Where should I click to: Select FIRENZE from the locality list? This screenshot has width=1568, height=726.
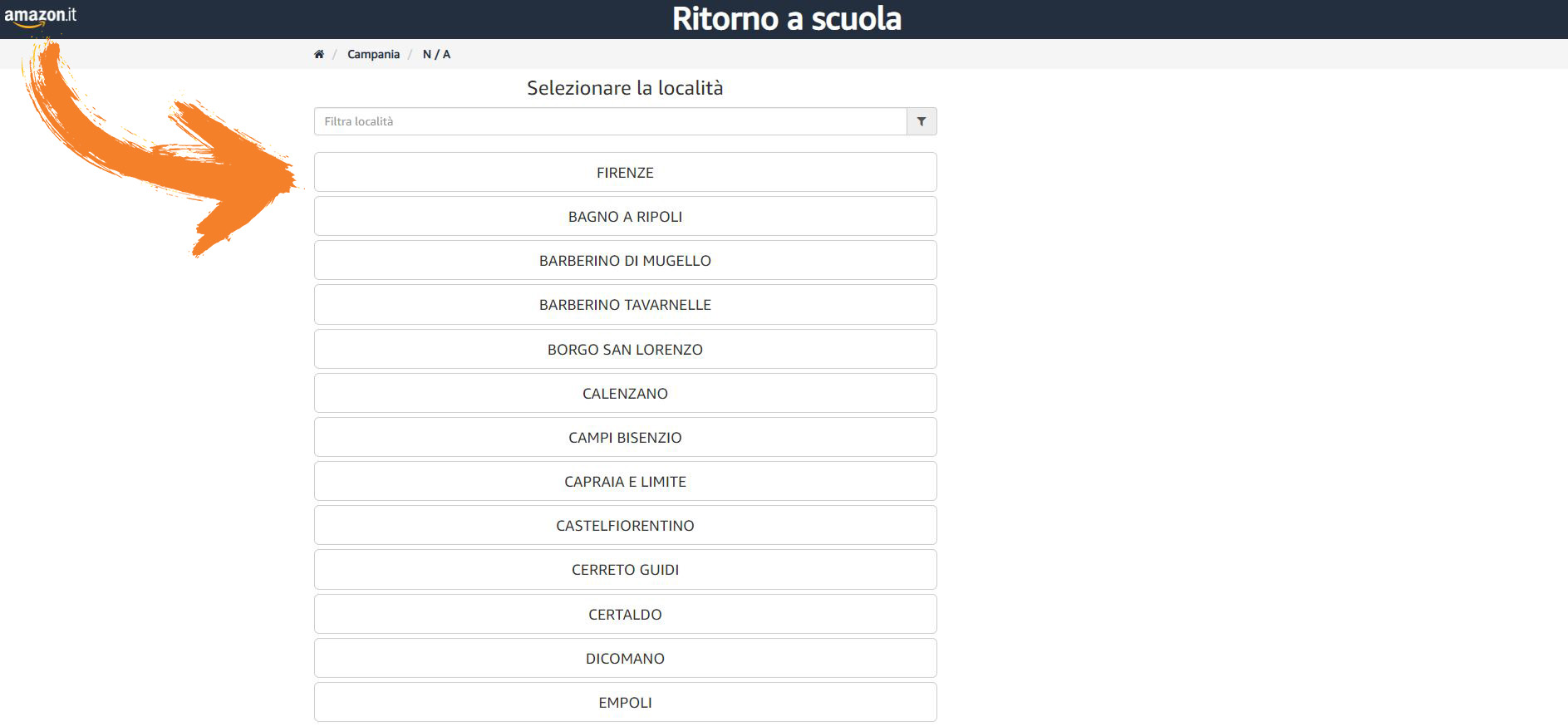626,172
